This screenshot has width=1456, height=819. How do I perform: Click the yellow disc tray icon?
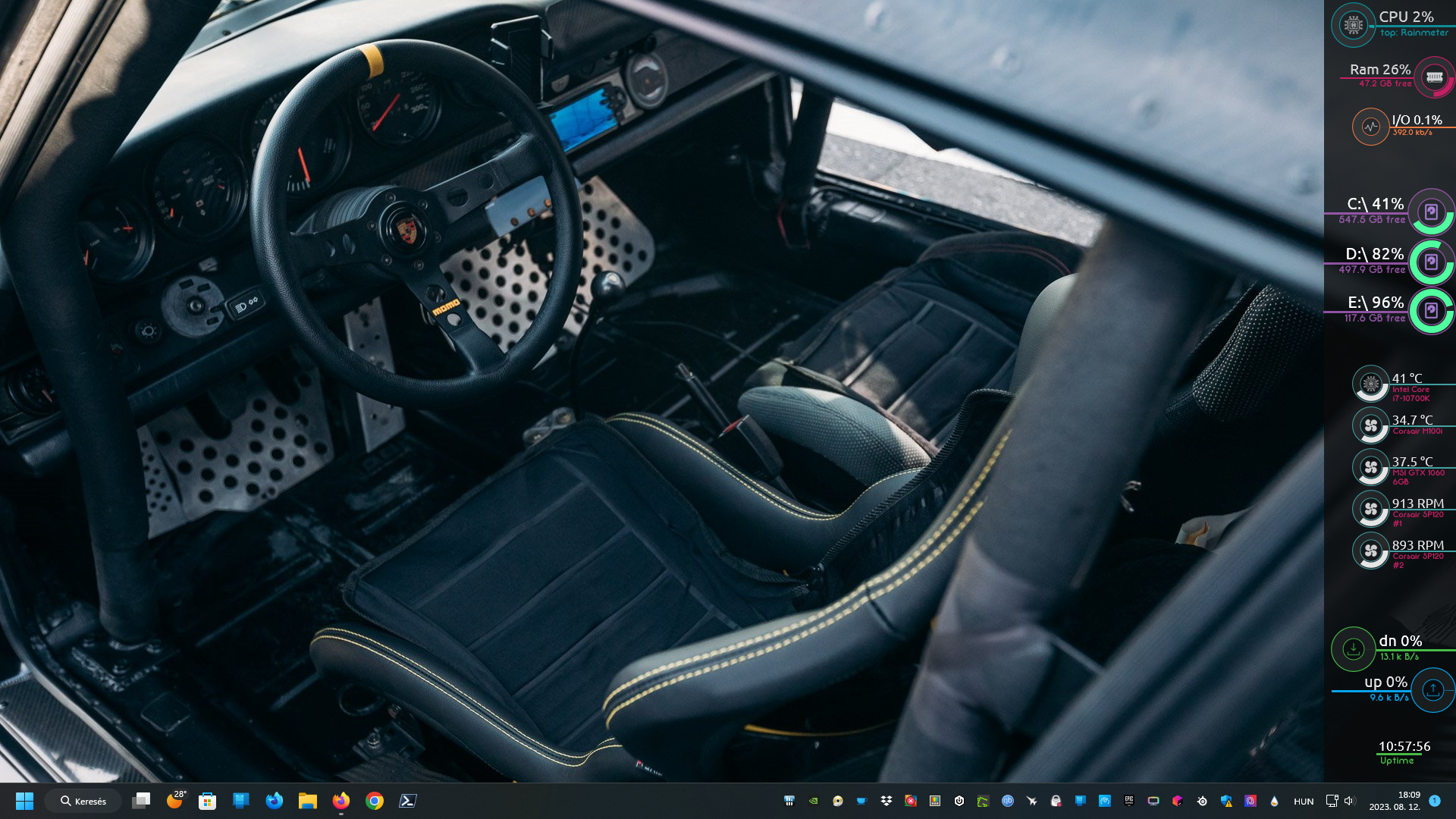click(x=837, y=801)
